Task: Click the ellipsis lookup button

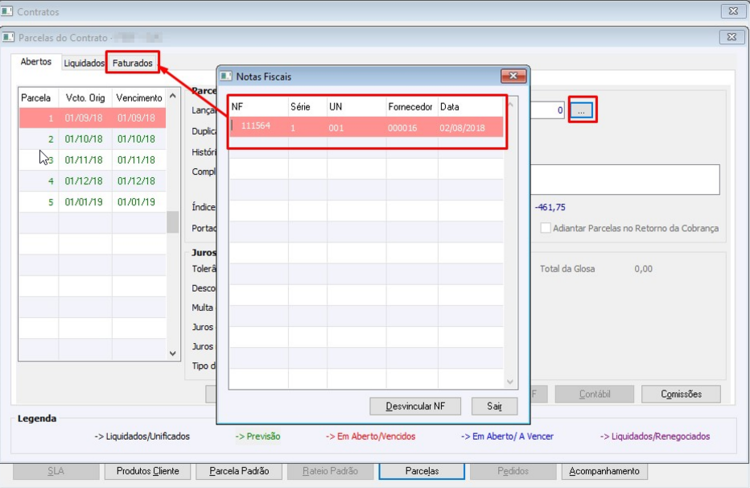Action: [x=582, y=111]
